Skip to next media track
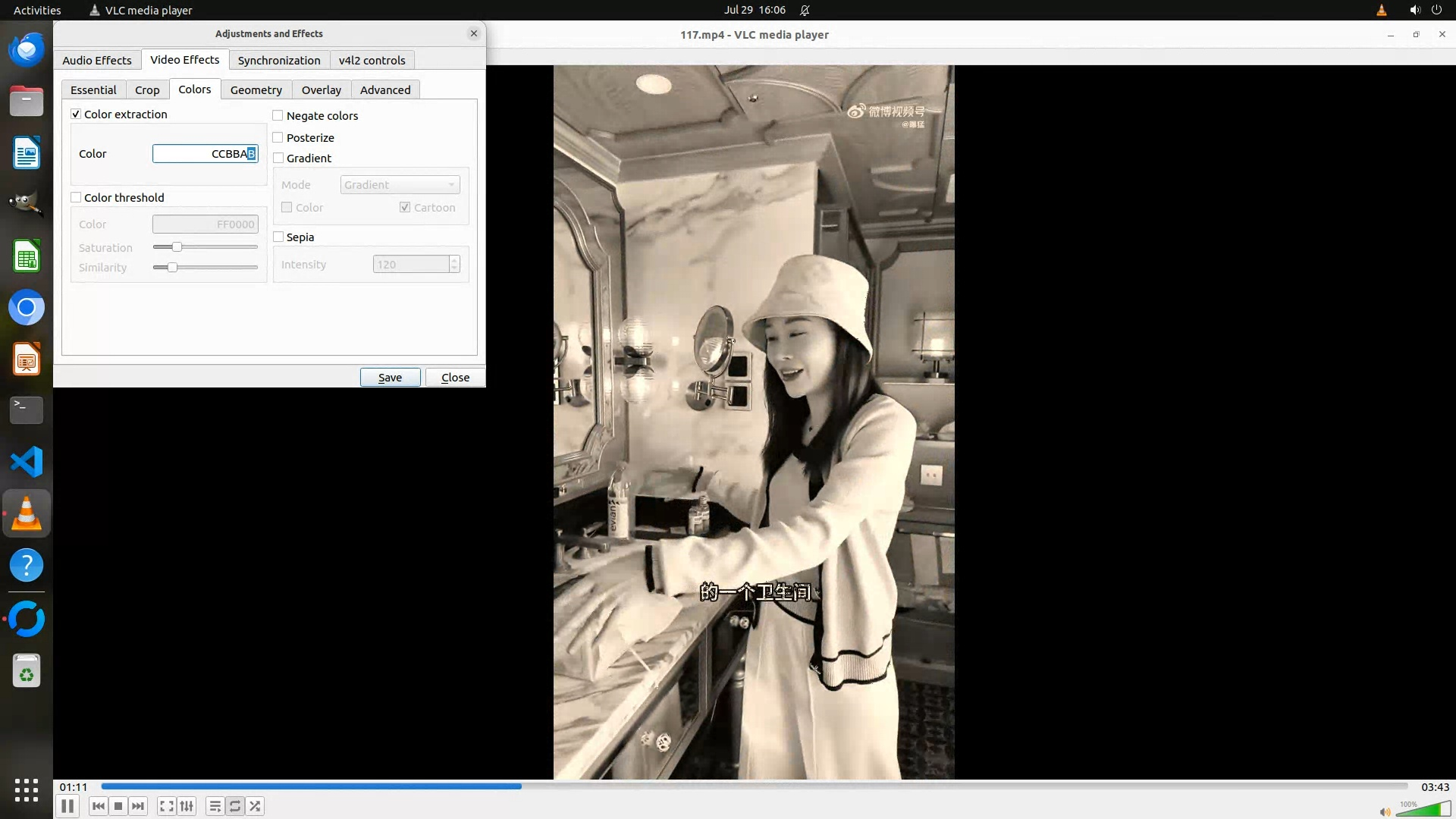The width and height of the screenshot is (1456, 819). tap(138, 806)
